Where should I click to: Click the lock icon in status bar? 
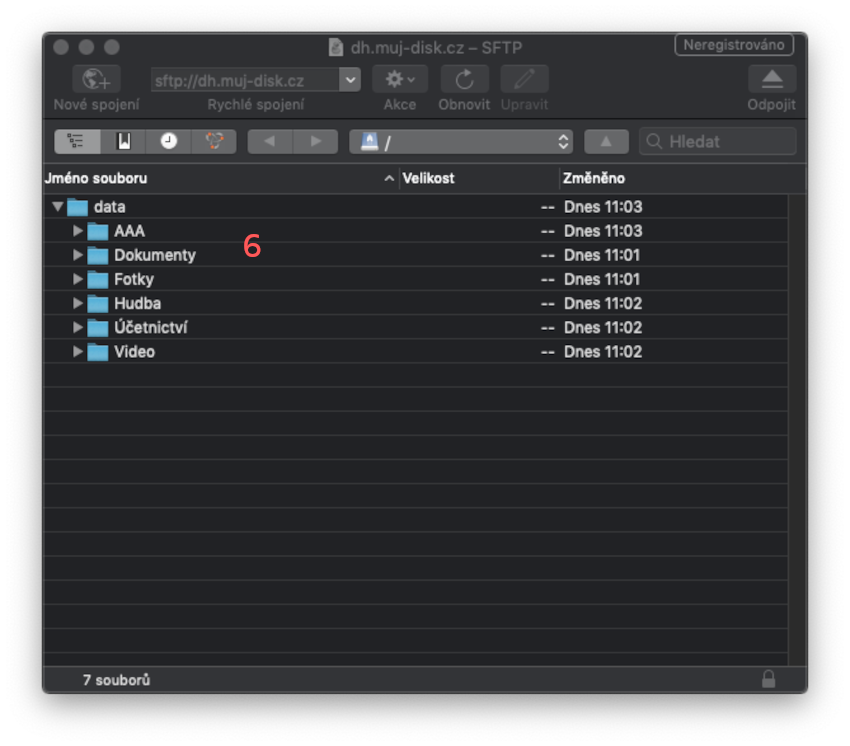click(x=768, y=679)
